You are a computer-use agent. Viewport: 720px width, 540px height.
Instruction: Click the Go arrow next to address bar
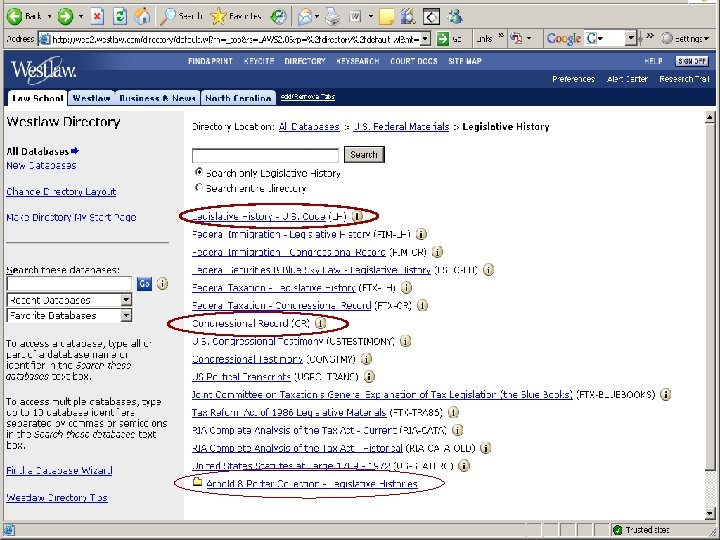tap(442, 39)
